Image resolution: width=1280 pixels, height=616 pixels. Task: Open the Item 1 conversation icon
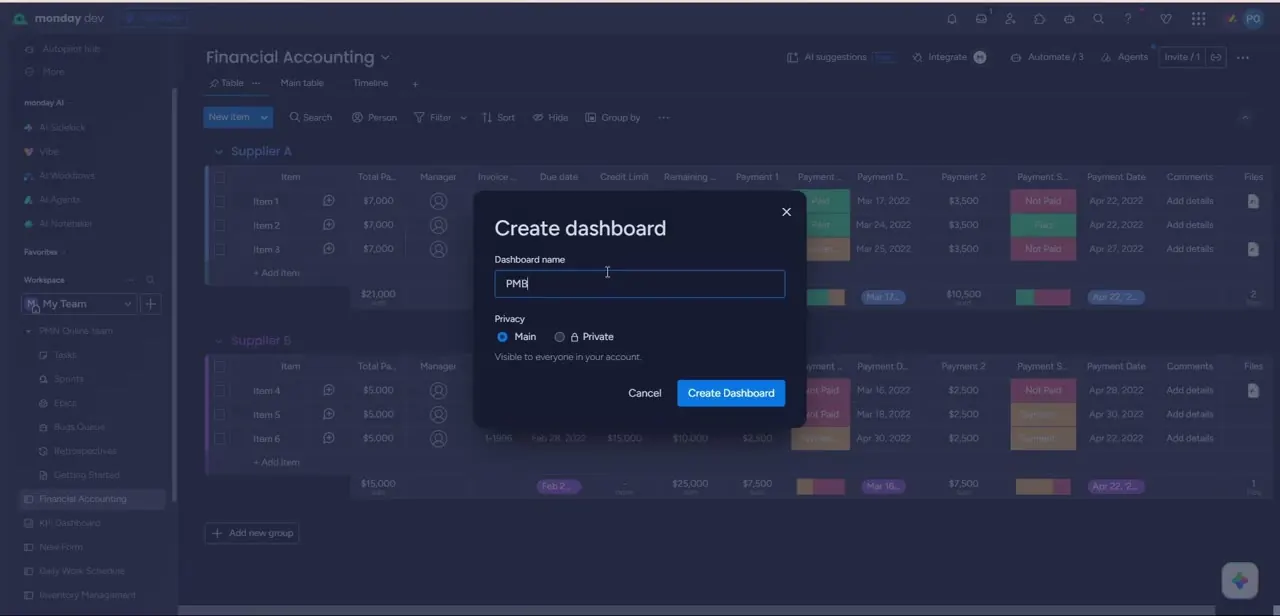(x=328, y=201)
